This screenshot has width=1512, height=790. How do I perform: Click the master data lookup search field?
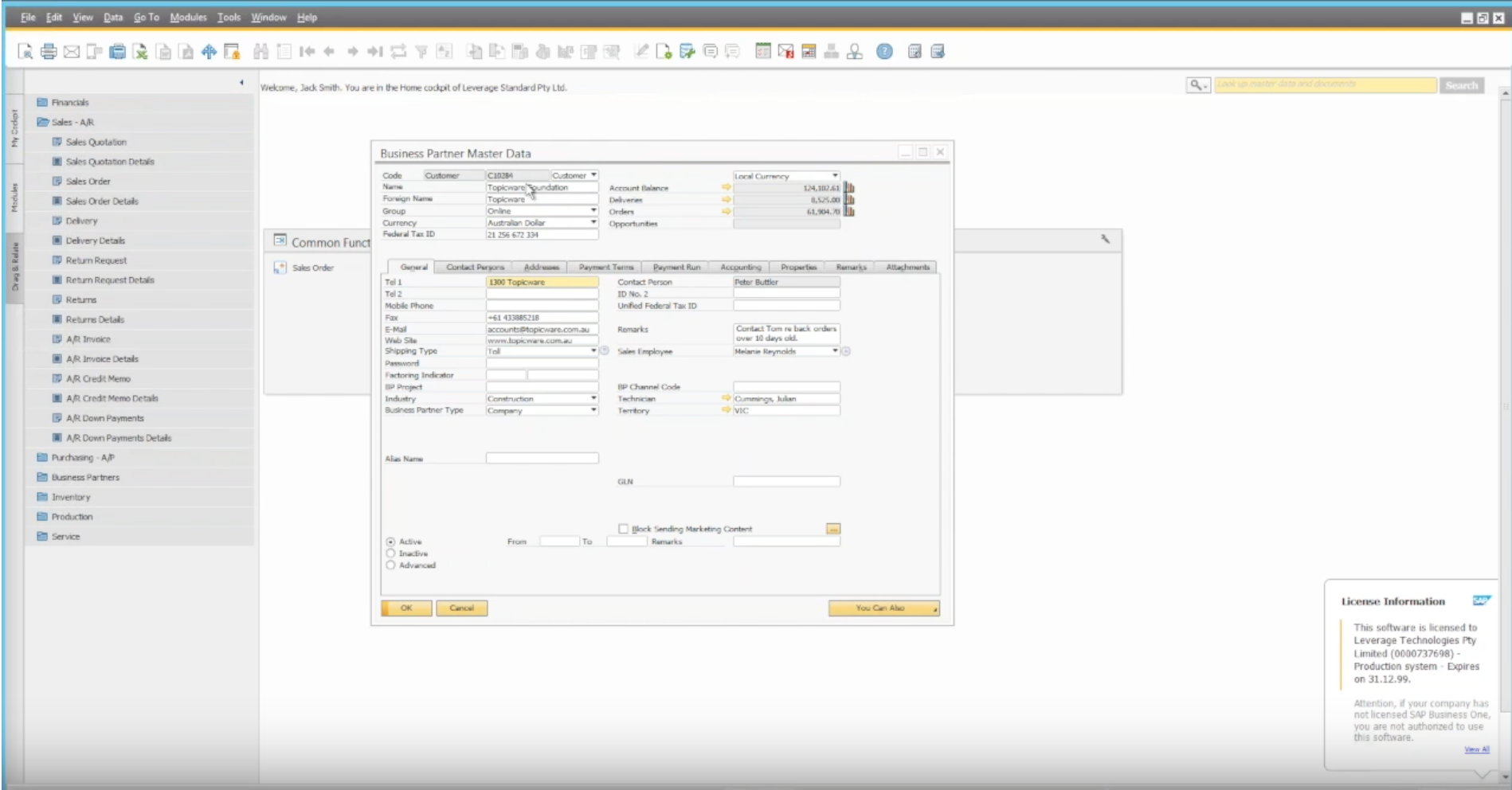[1326, 84]
